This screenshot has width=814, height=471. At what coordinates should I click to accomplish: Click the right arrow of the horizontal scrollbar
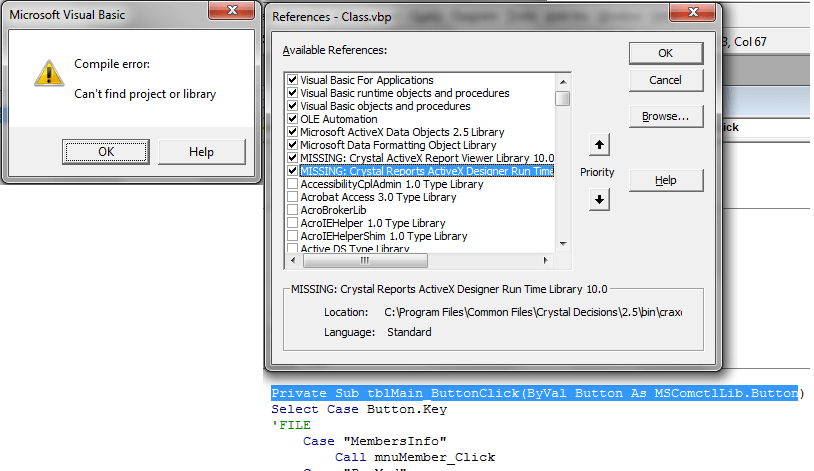point(545,260)
